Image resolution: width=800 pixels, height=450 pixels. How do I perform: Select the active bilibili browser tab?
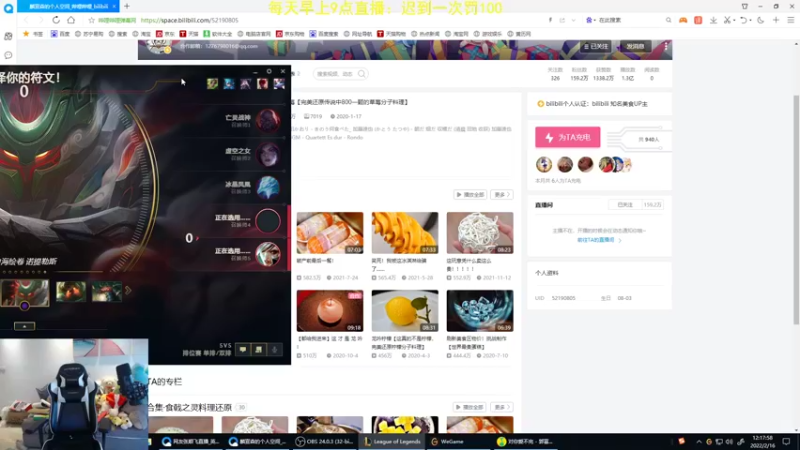[68, 6]
